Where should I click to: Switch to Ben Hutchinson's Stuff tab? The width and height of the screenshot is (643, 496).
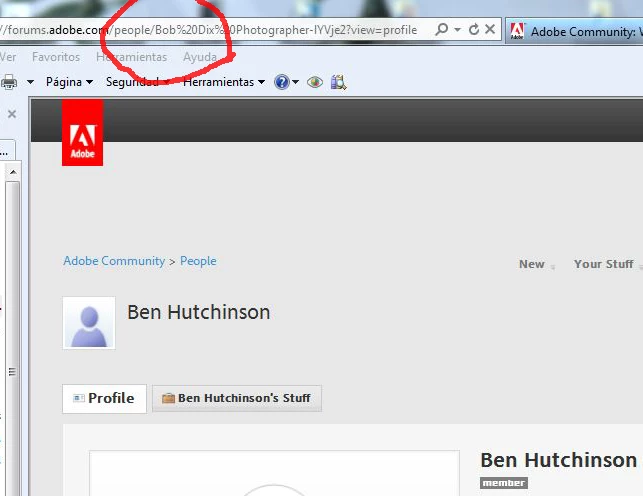[237, 398]
